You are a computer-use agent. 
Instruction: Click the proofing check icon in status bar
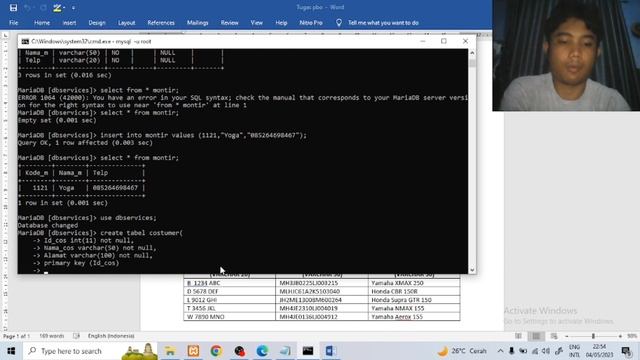point(76,336)
